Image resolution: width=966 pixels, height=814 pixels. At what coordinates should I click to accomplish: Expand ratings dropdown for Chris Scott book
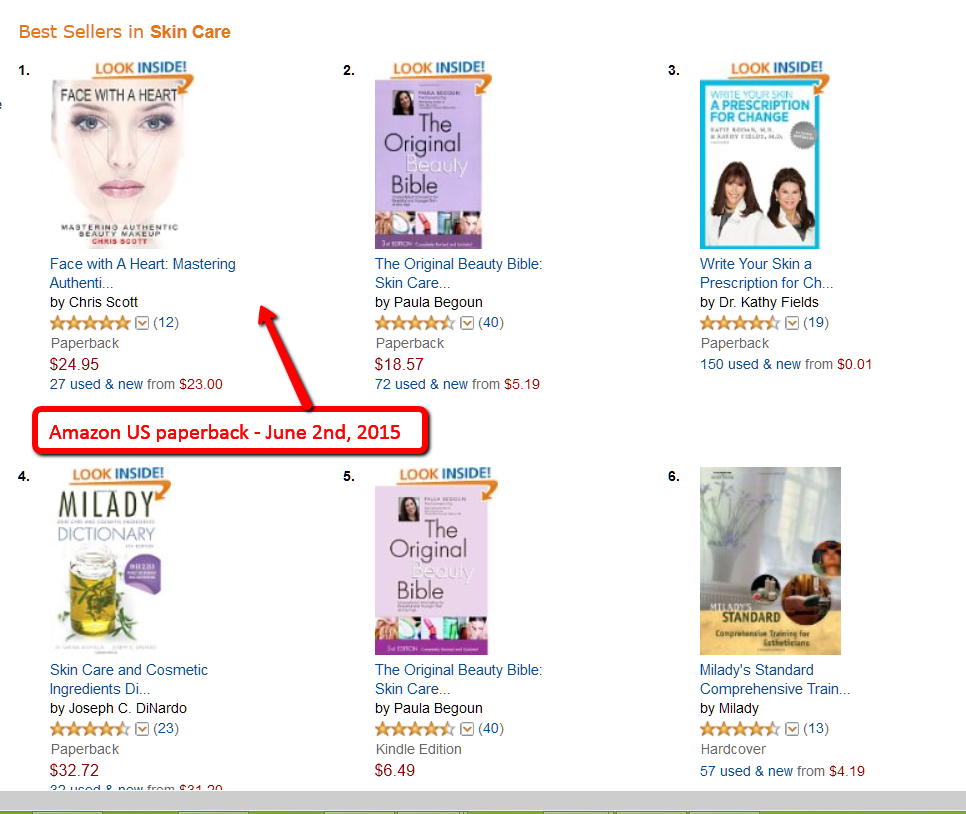142,323
